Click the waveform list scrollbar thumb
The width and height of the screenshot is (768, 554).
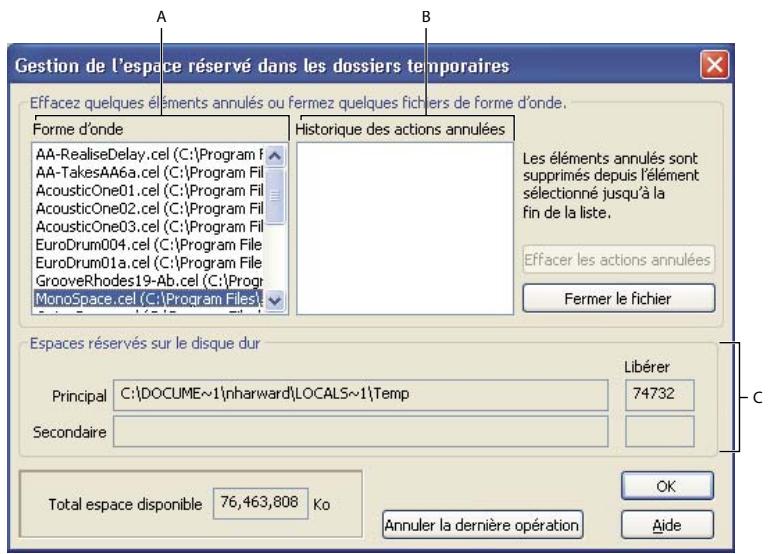click(275, 195)
